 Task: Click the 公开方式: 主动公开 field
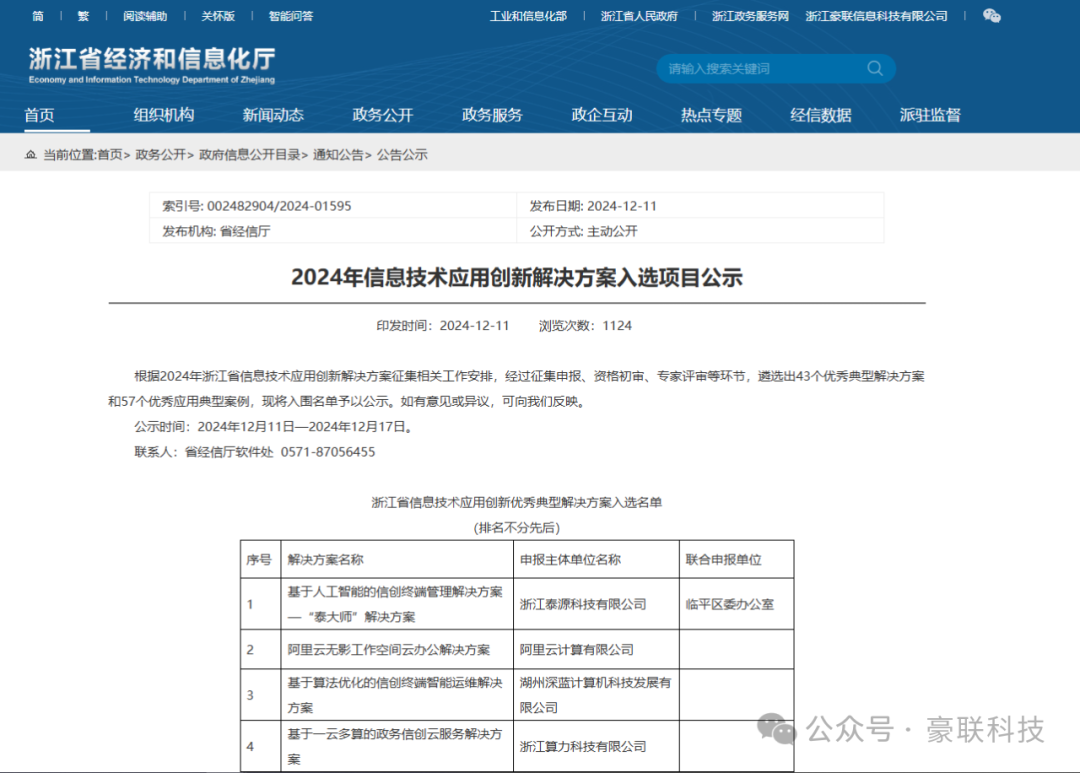tap(583, 231)
